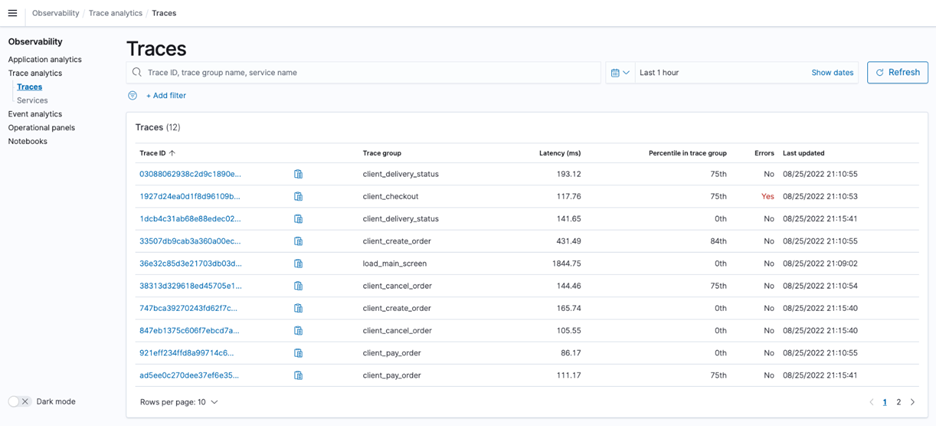Copy trace ID 36e32c85d3e21703db03d
The height and width of the screenshot is (426, 936).
point(298,264)
